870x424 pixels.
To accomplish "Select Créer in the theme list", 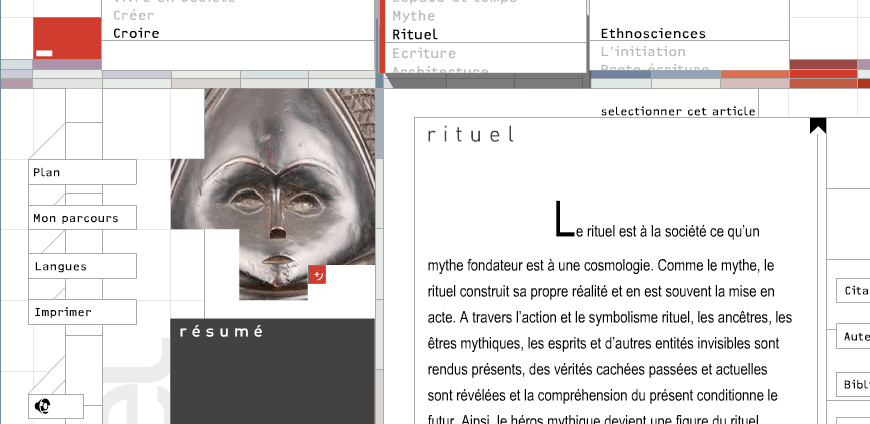I will (133, 16).
